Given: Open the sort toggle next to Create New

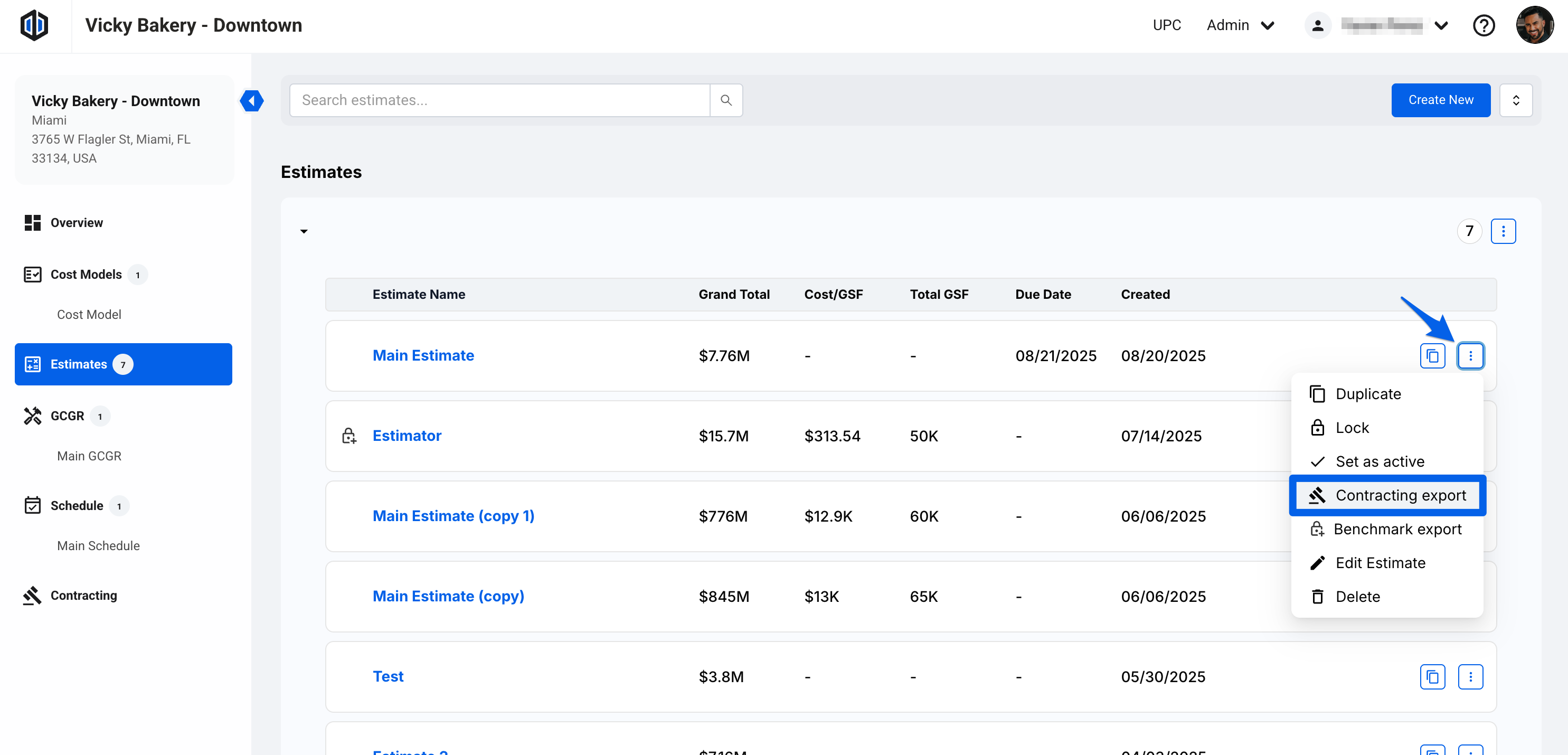Looking at the screenshot, I should pyautogui.click(x=1516, y=100).
